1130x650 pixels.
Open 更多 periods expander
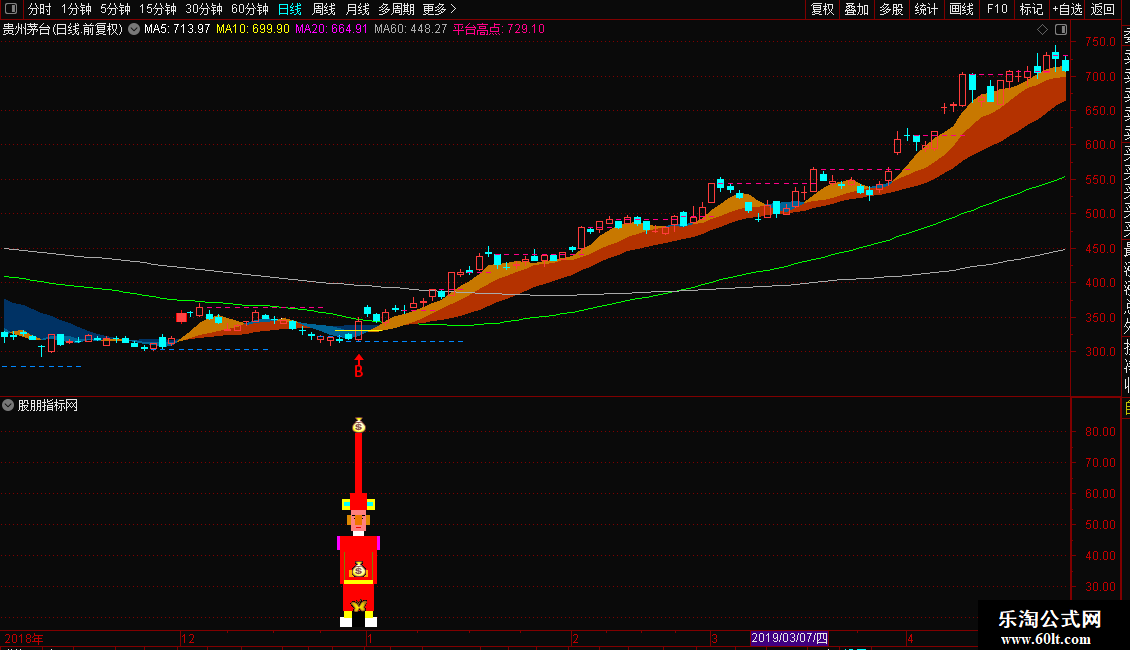tap(439, 9)
